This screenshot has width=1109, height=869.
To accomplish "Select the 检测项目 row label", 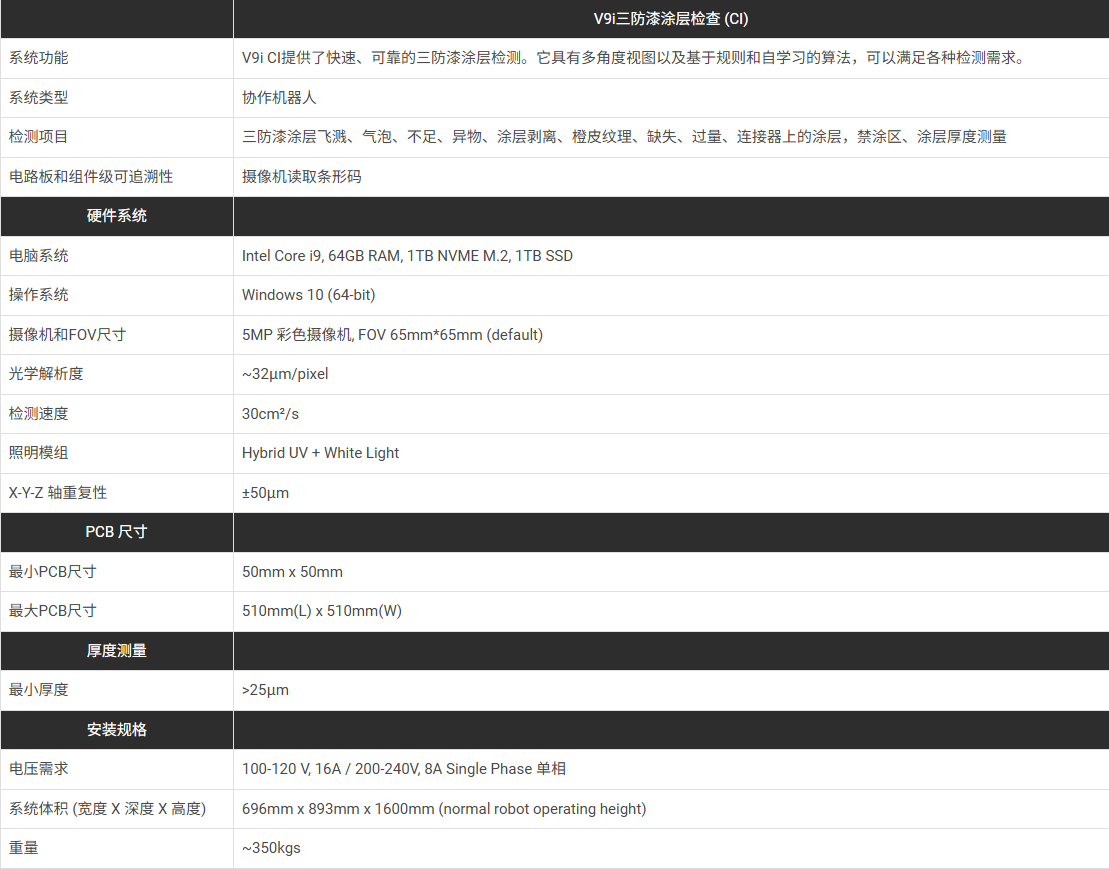I will (x=39, y=137).
